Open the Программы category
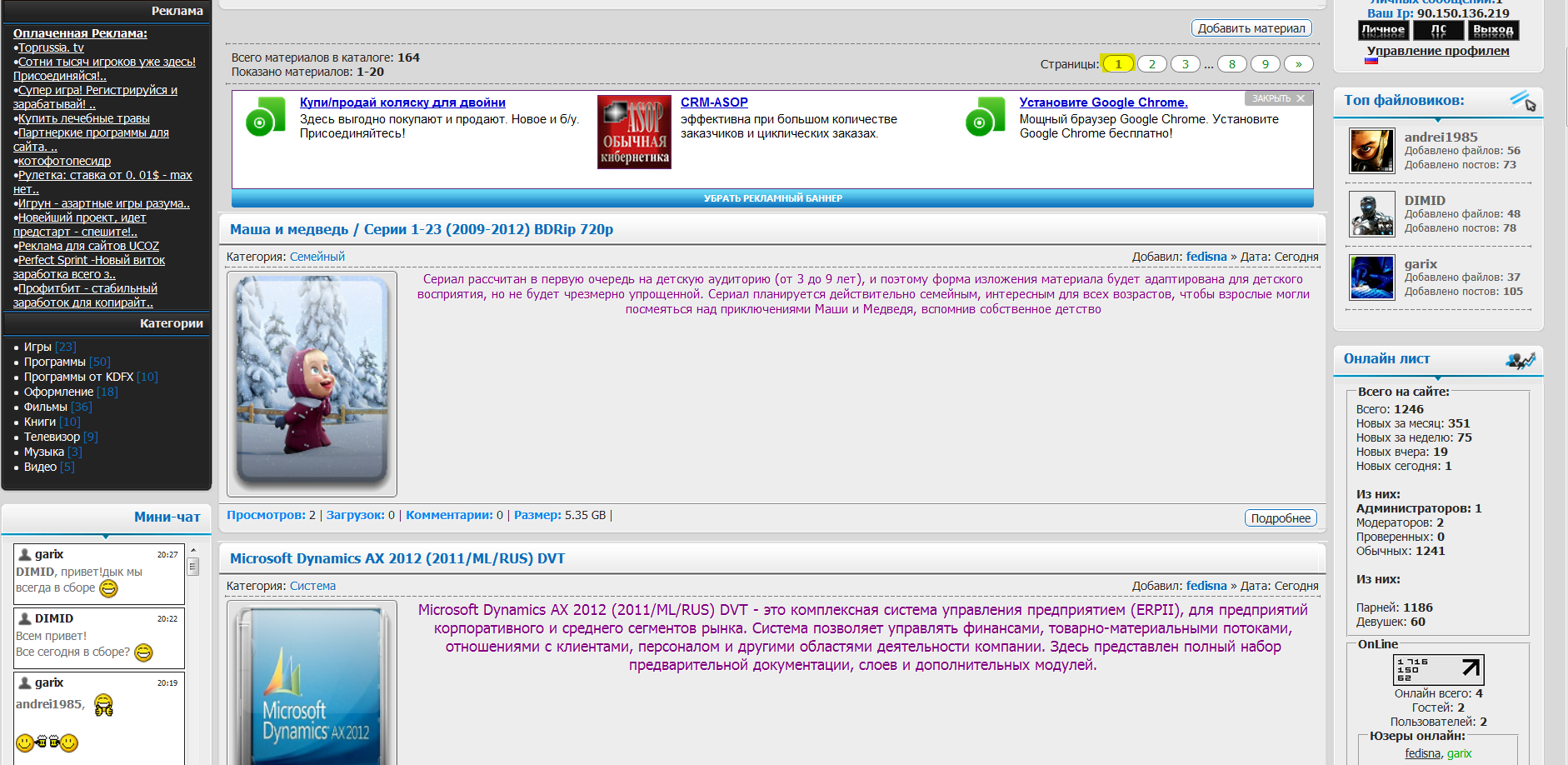The width and height of the screenshot is (1568, 765). pos(55,362)
